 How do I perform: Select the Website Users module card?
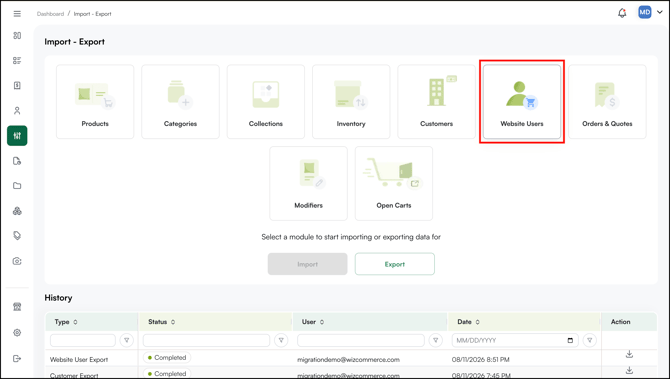click(x=522, y=102)
